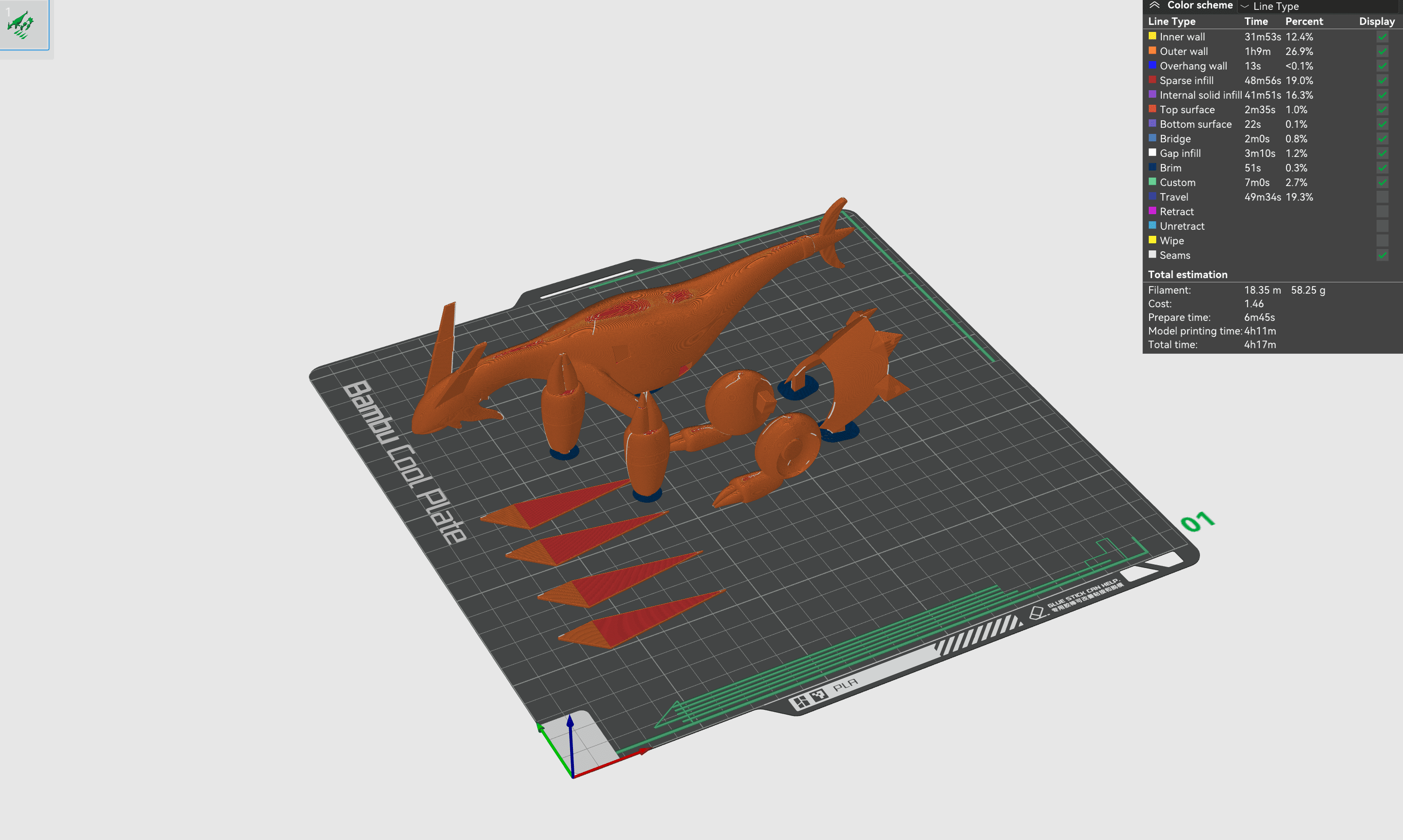Click the 'Line Type' column header

pyautogui.click(x=1171, y=22)
